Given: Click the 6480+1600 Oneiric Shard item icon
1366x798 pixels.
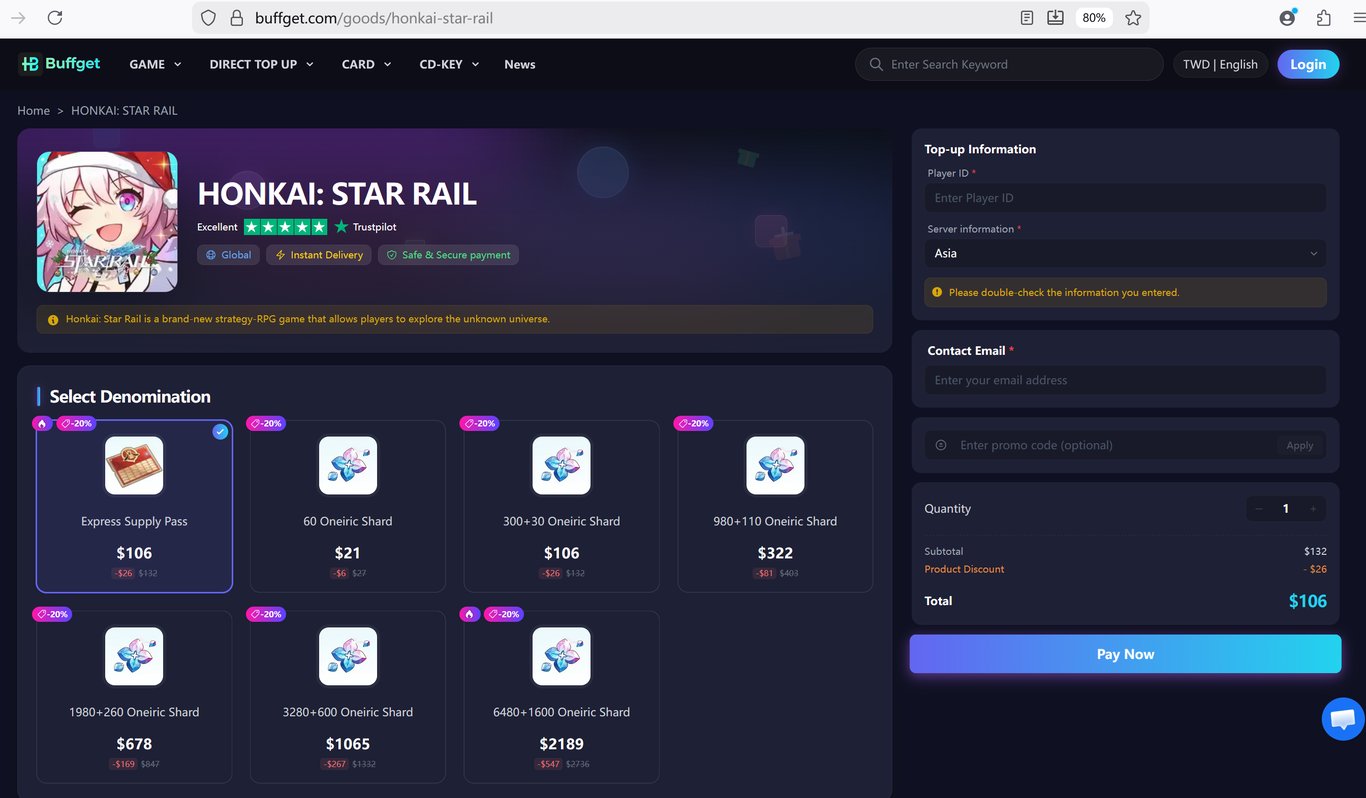Looking at the screenshot, I should coord(562,656).
